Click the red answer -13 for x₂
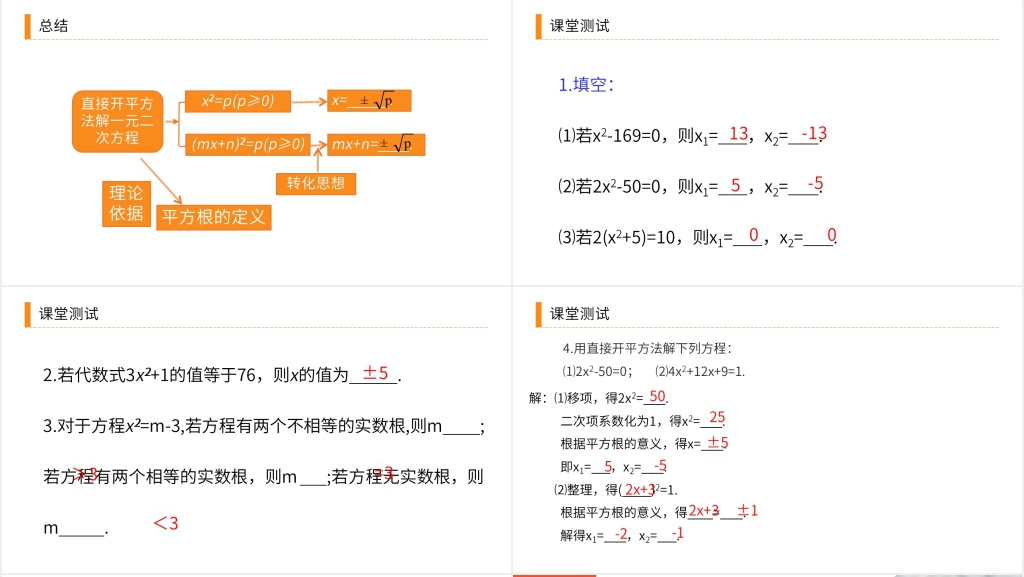Screen dimensions: 1024x577 [x=814, y=134]
